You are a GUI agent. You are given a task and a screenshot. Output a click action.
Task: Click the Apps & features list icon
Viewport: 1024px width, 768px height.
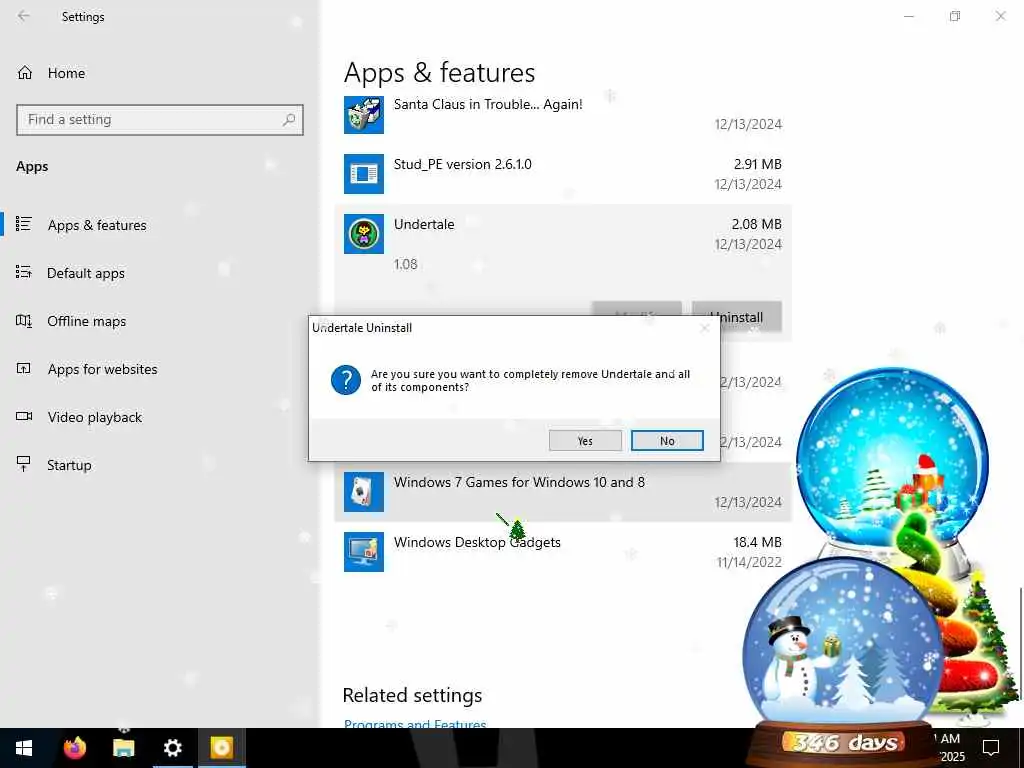24,224
